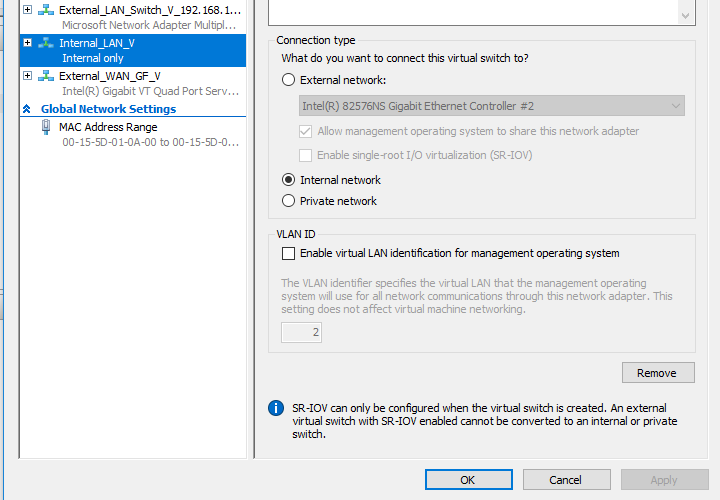
Task: Open the Intel 82576NS Ethernet Controller dropdown
Action: [x=491, y=106]
